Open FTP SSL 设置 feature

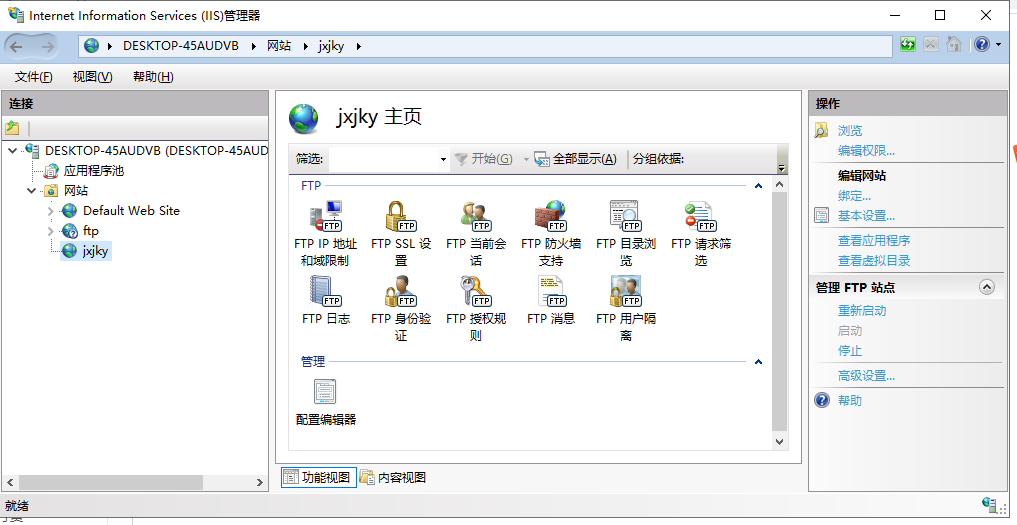point(401,233)
